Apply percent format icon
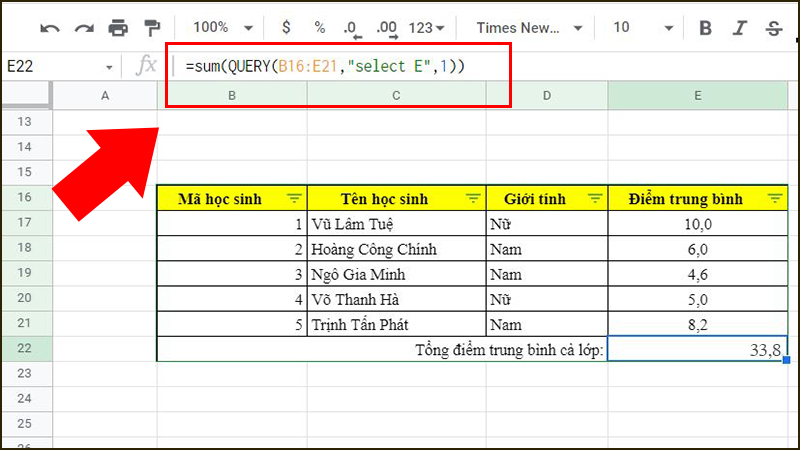 pyautogui.click(x=320, y=28)
